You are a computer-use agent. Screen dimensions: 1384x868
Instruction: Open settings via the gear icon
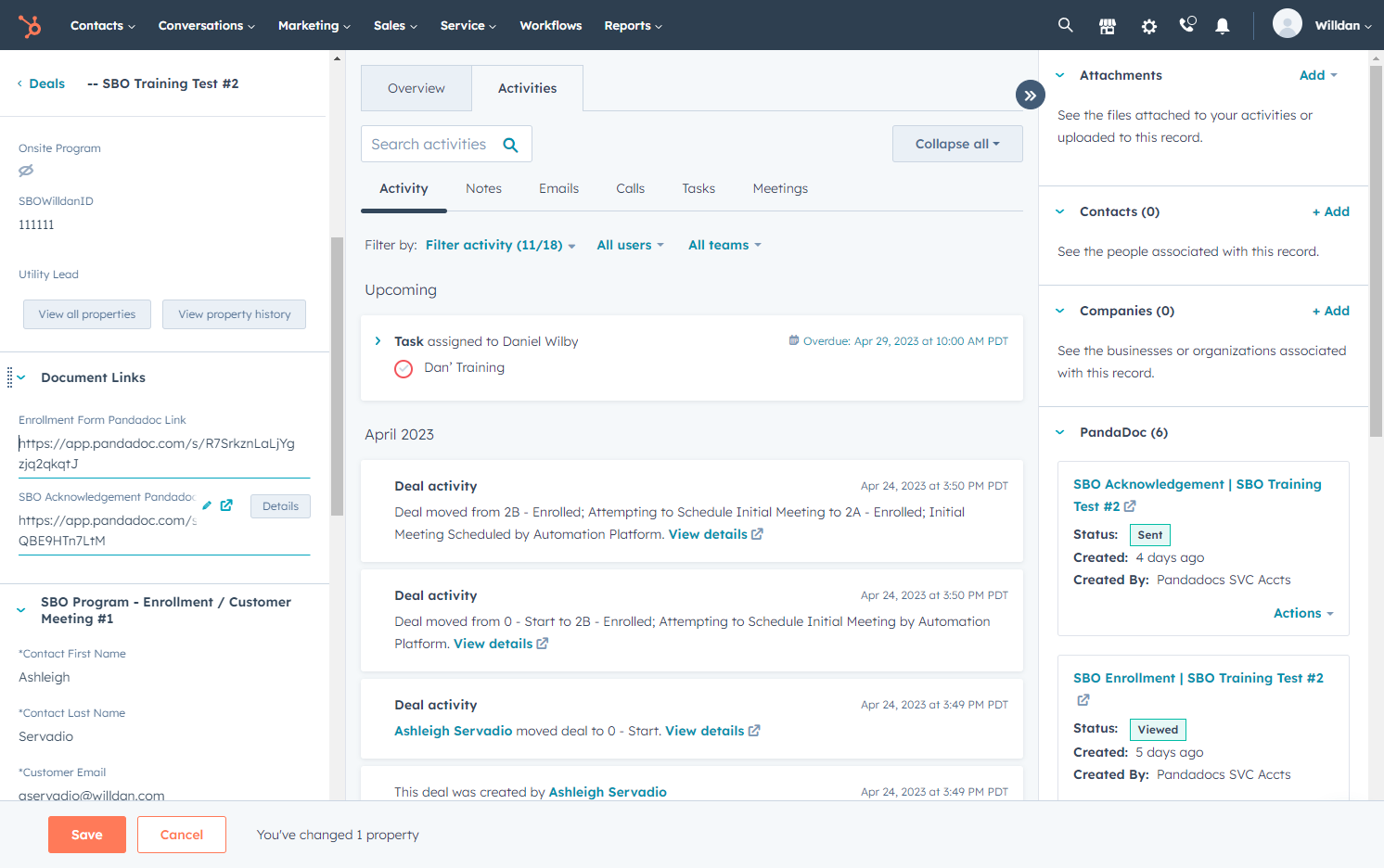[1149, 26]
